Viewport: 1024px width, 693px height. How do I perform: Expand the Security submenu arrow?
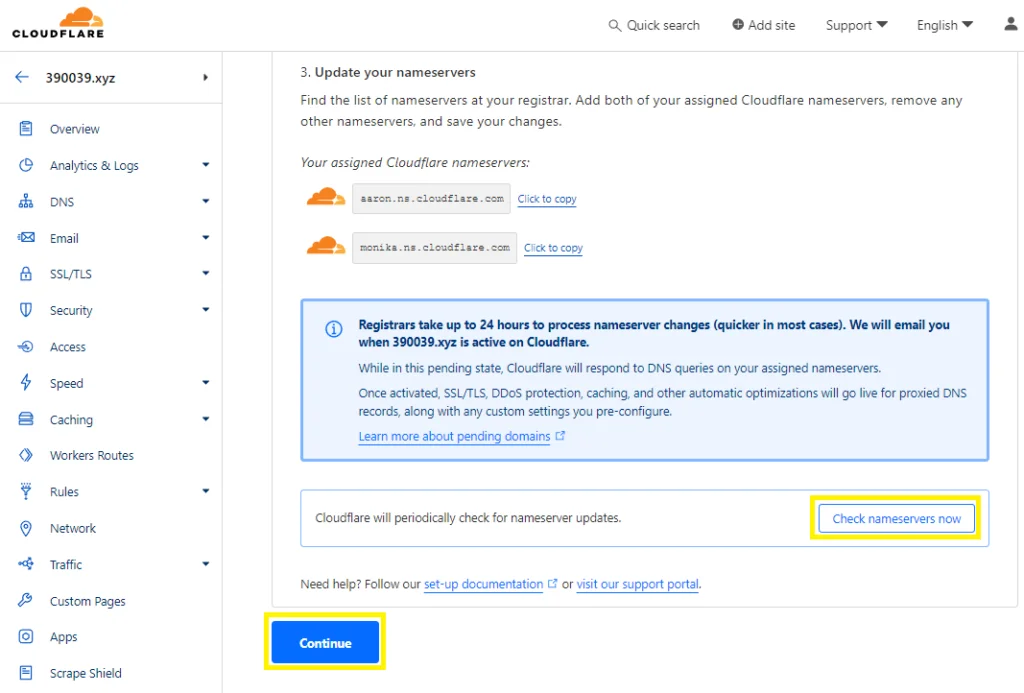[x=206, y=310]
